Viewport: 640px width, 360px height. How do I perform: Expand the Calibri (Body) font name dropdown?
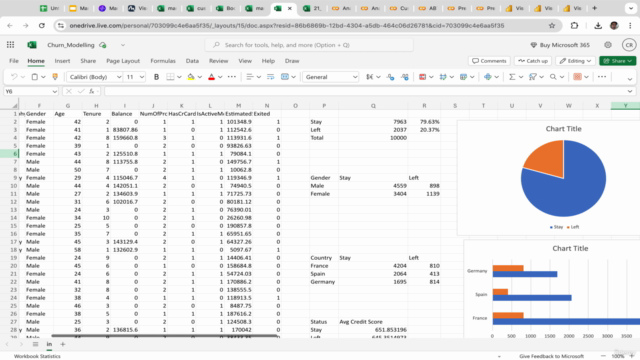pos(119,77)
